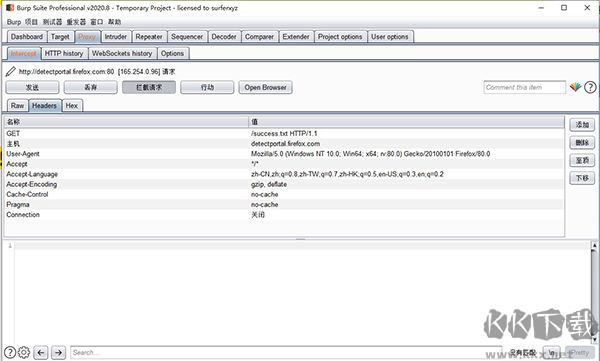Image resolution: width=600 pixels, height=361 pixels.
Task: Go to next search match arrow
Action: (x=58, y=352)
